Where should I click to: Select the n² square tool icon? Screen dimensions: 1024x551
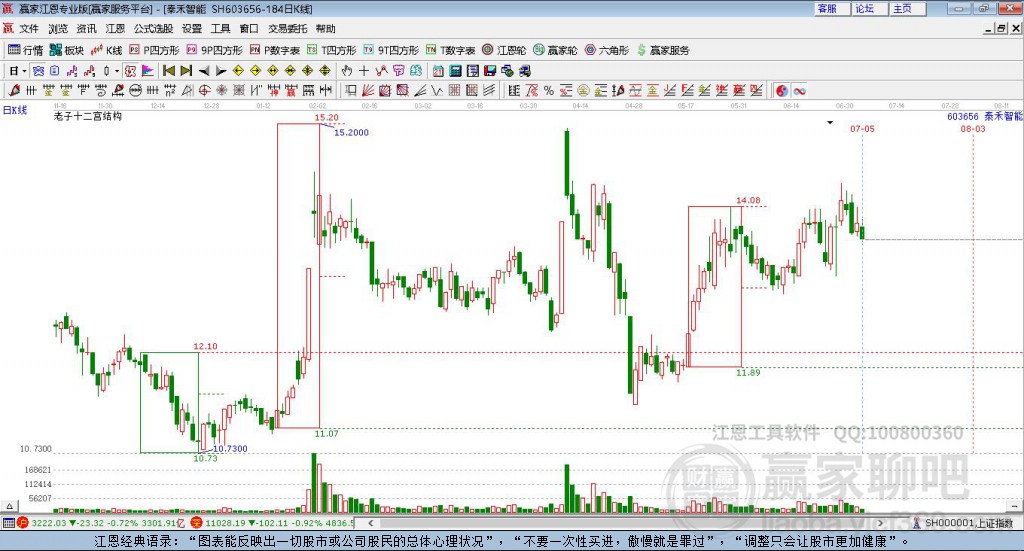tap(170, 90)
